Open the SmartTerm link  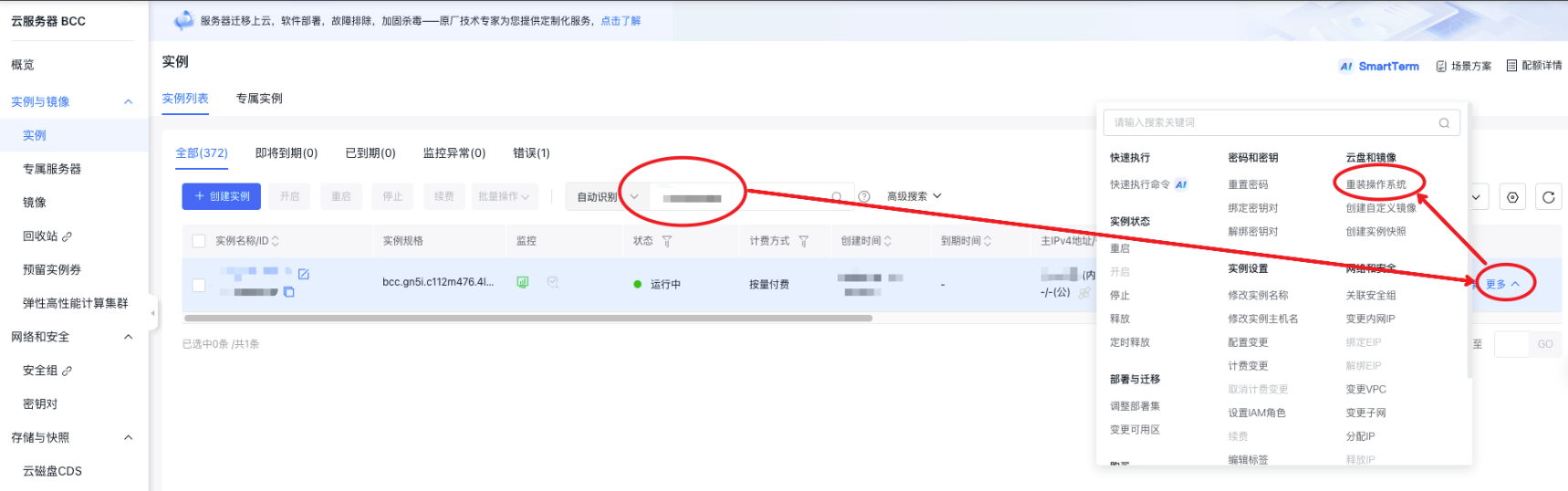point(1379,67)
